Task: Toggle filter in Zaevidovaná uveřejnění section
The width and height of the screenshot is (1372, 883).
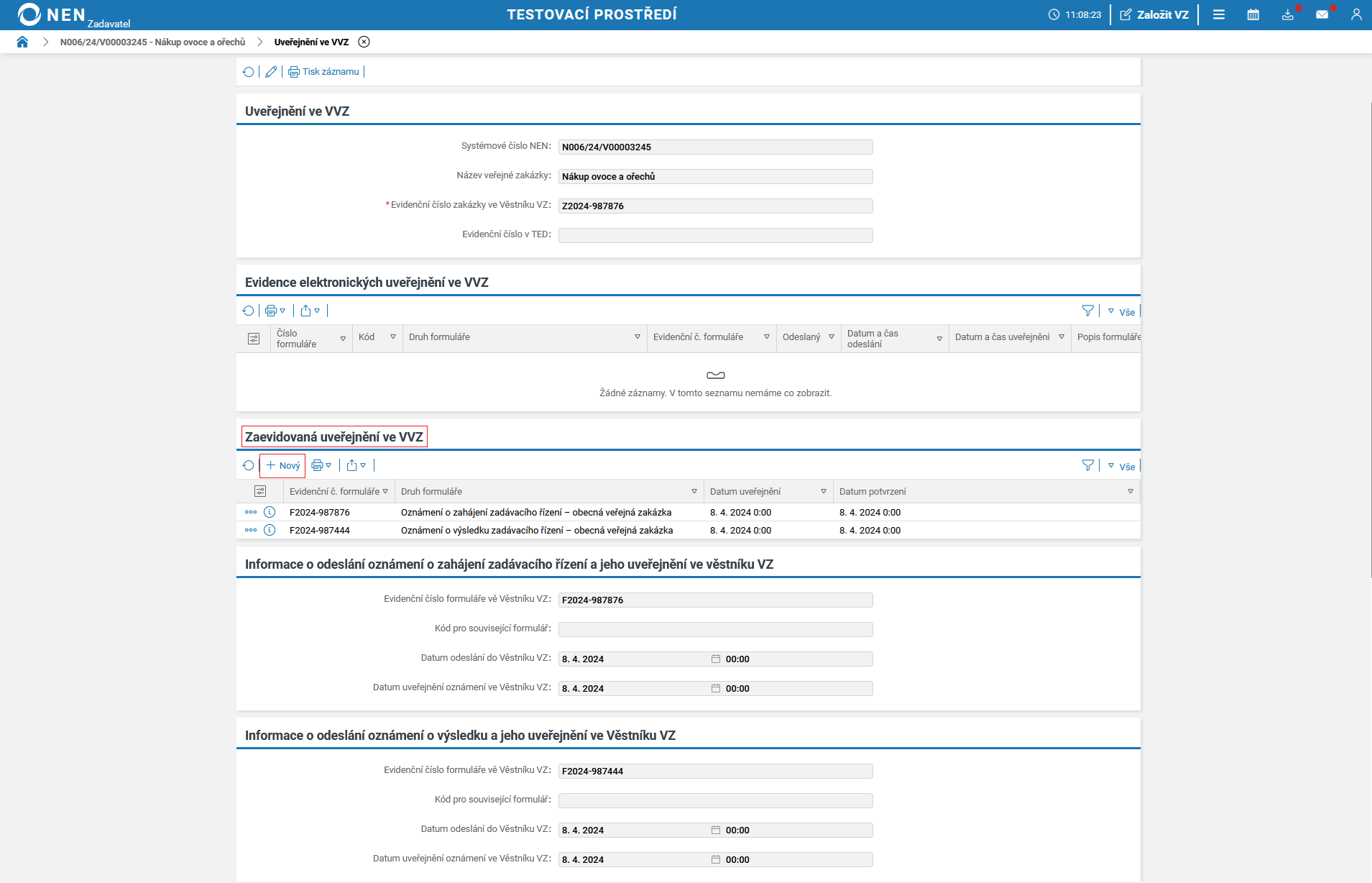Action: coord(1088,465)
